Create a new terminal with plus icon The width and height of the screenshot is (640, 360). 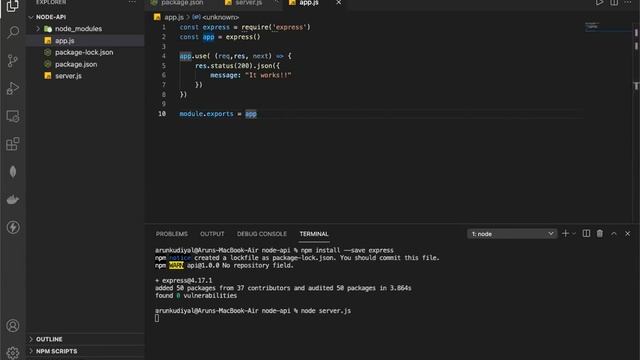(565, 233)
